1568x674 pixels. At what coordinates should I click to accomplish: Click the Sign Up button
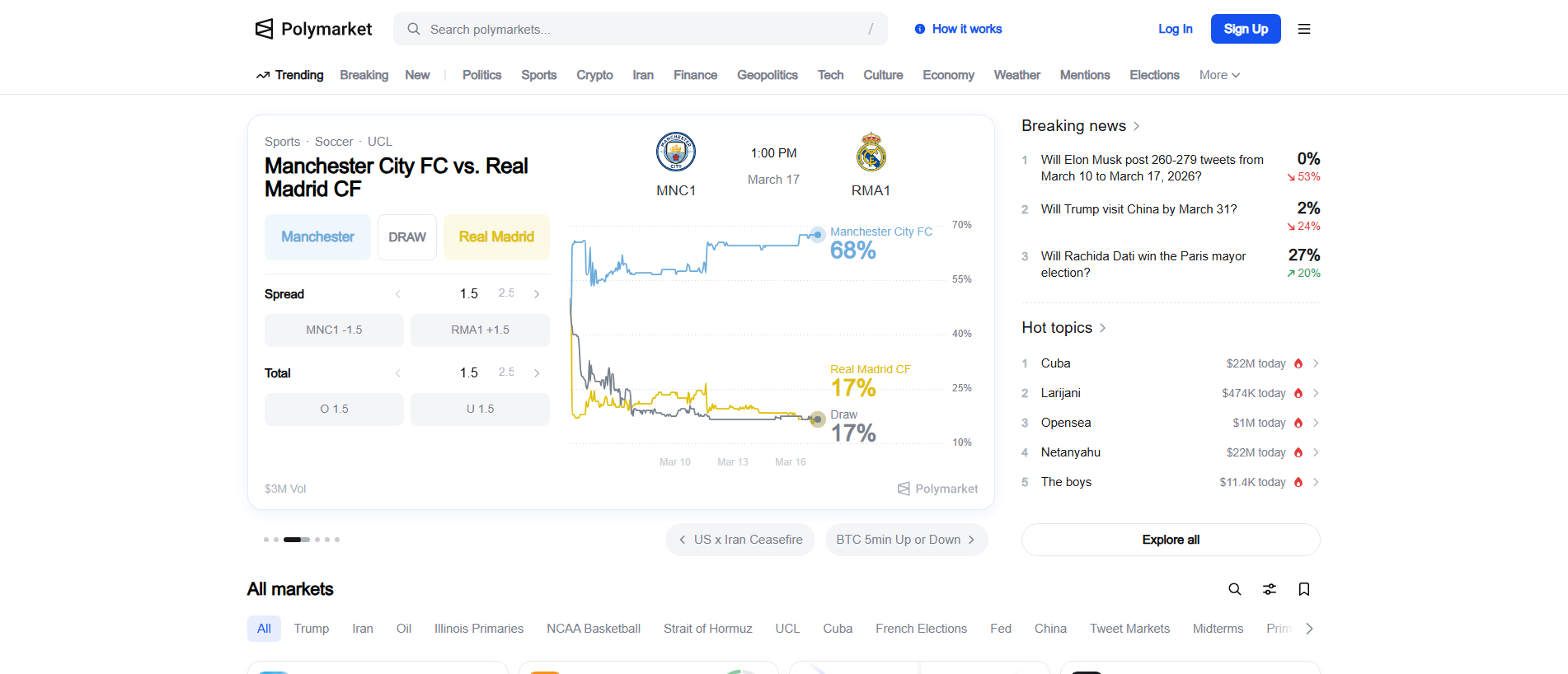1246,29
